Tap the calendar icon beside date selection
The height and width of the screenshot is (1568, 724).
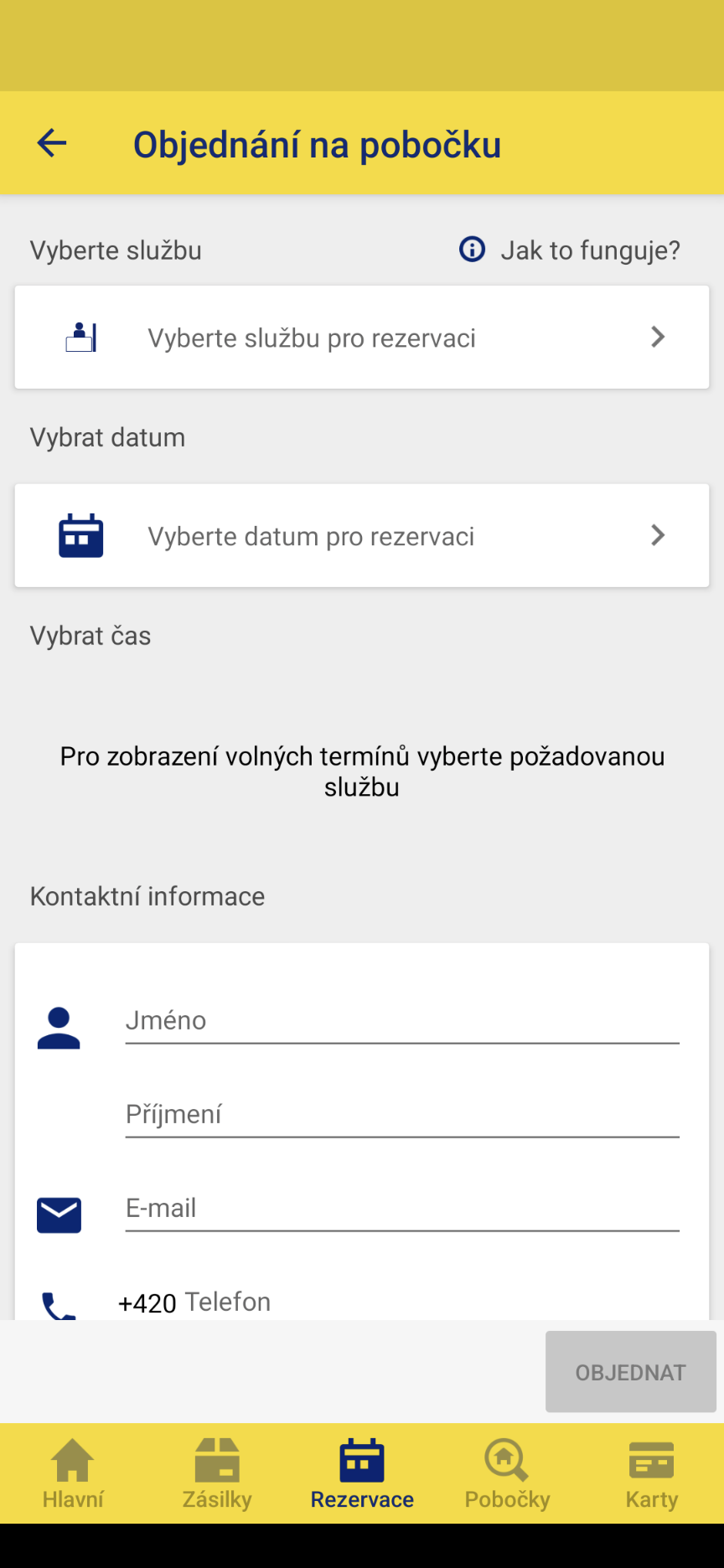click(81, 535)
